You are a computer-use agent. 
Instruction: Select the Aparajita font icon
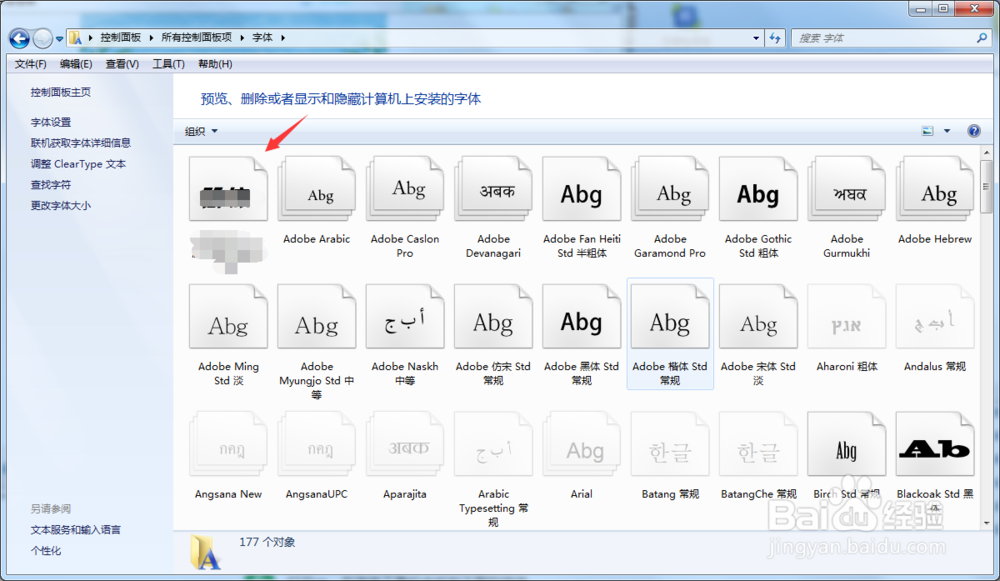(405, 445)
